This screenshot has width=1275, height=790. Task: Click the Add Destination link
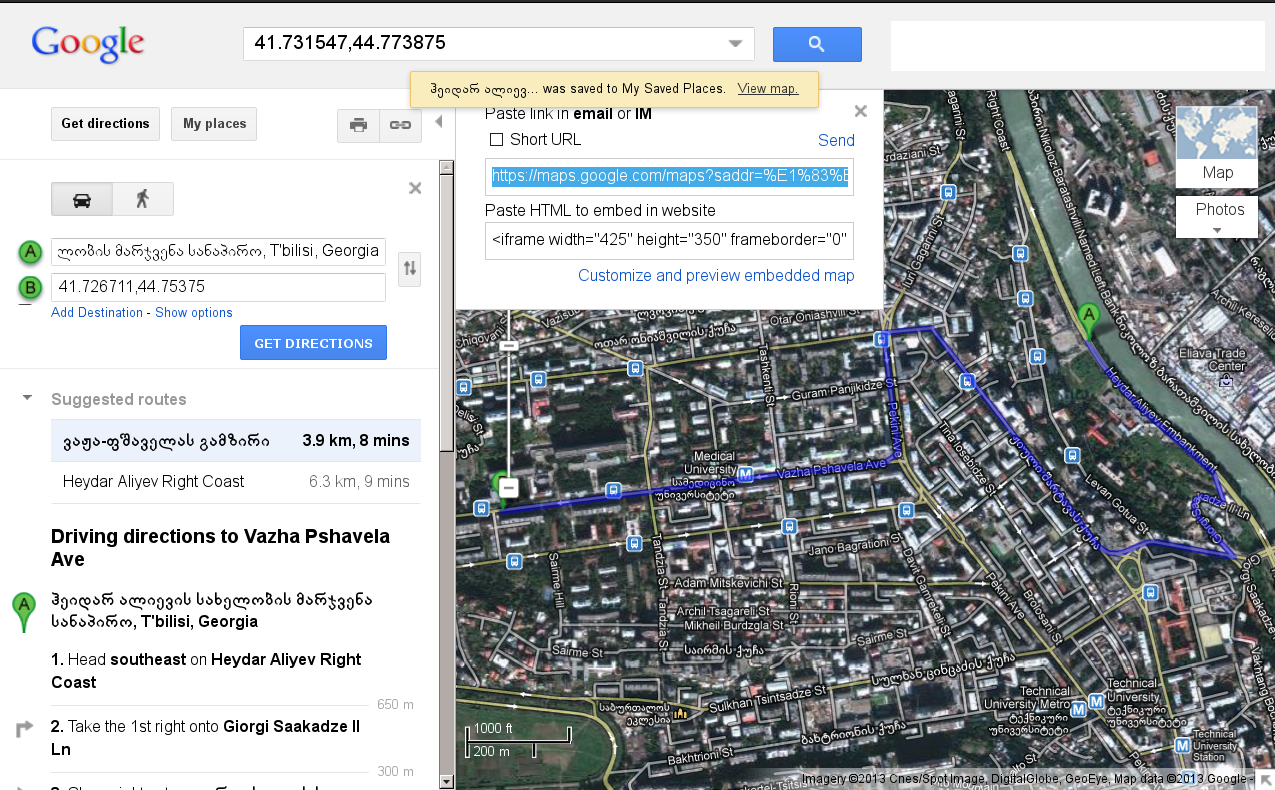click(x=97, y=313)
